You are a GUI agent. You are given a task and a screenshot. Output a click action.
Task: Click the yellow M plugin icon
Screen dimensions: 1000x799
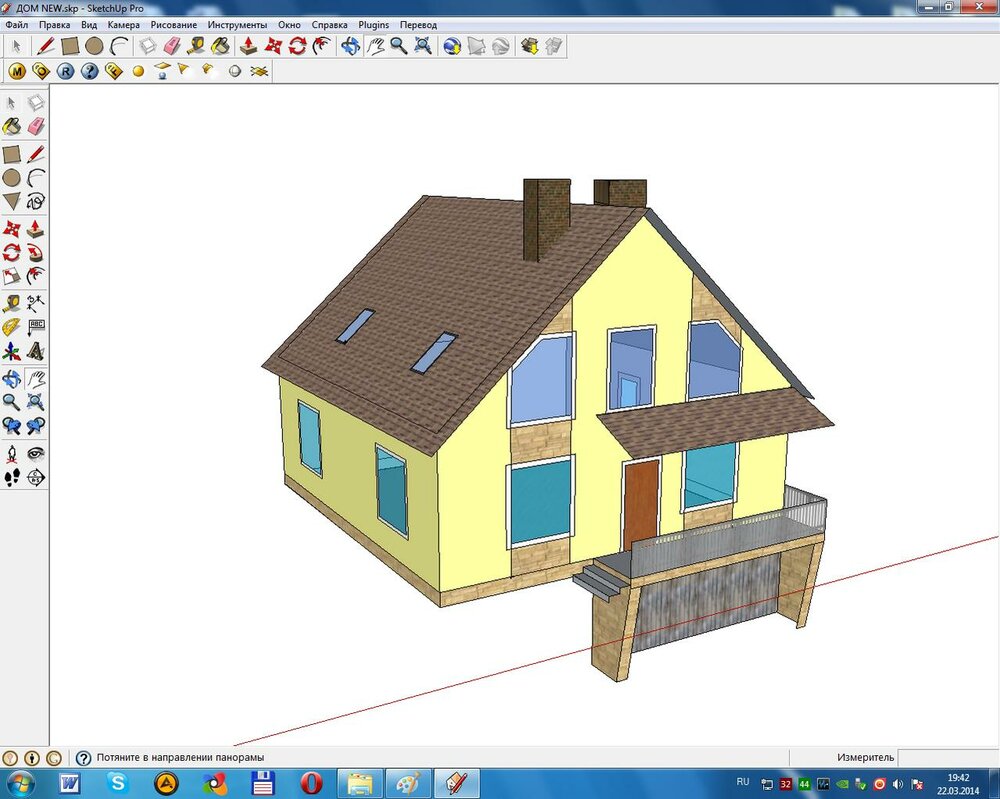(17, 71)
